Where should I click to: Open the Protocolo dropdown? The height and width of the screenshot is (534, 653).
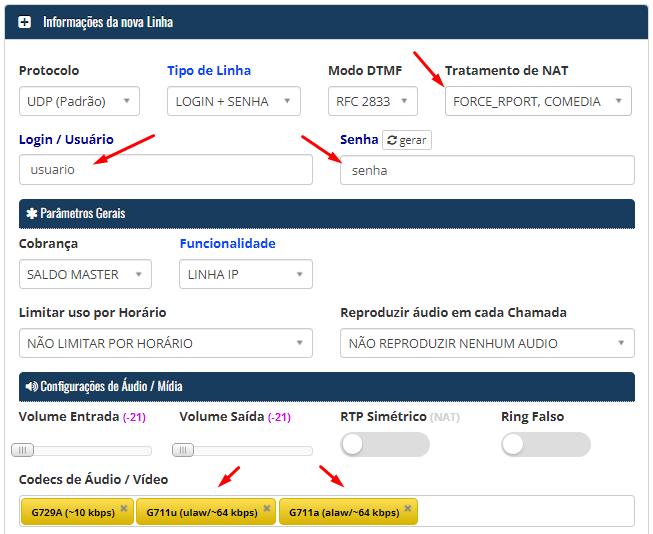(x=79, y=101)
